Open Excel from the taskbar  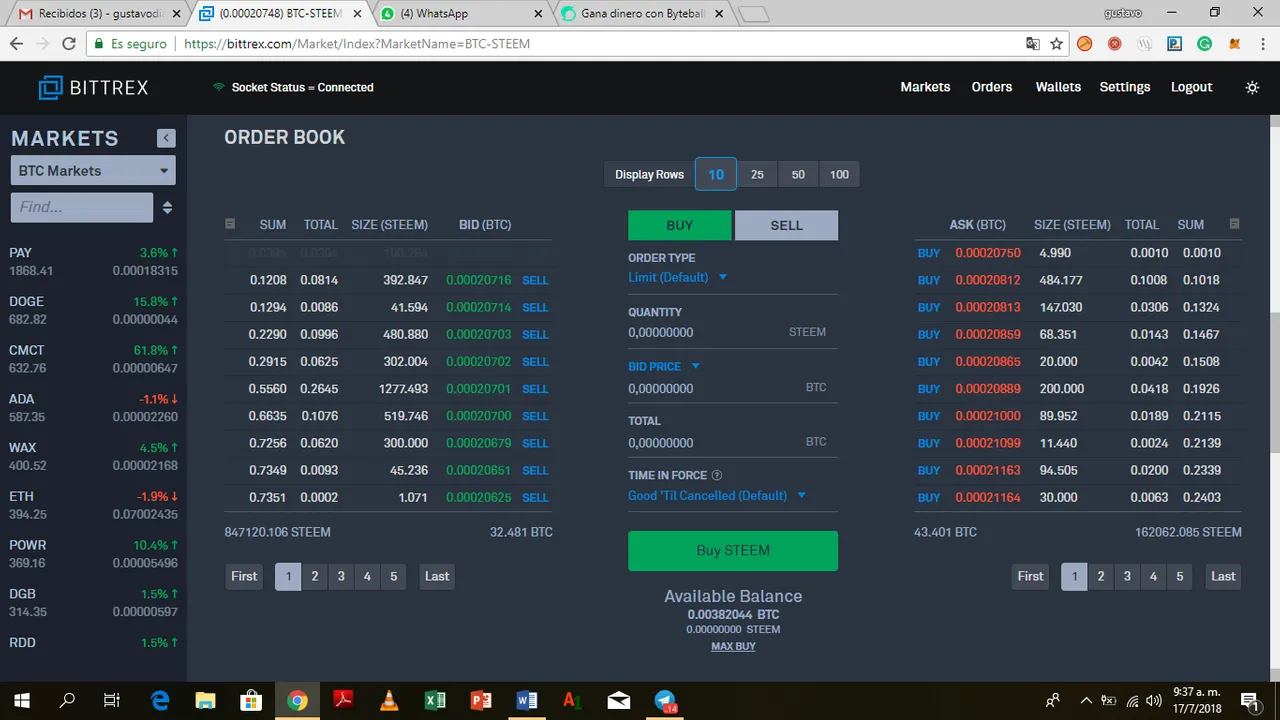click(435, 701)
